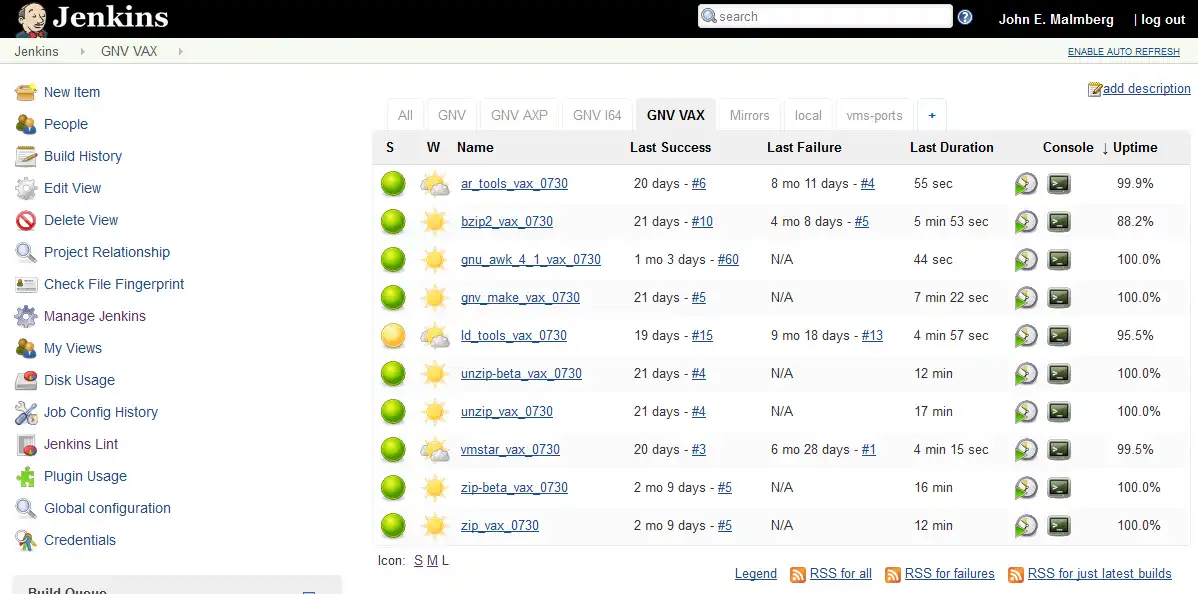This screenshot has width=1198, height=594.
Task: Open last success build #60 link
Action: [x=728, y=259]
